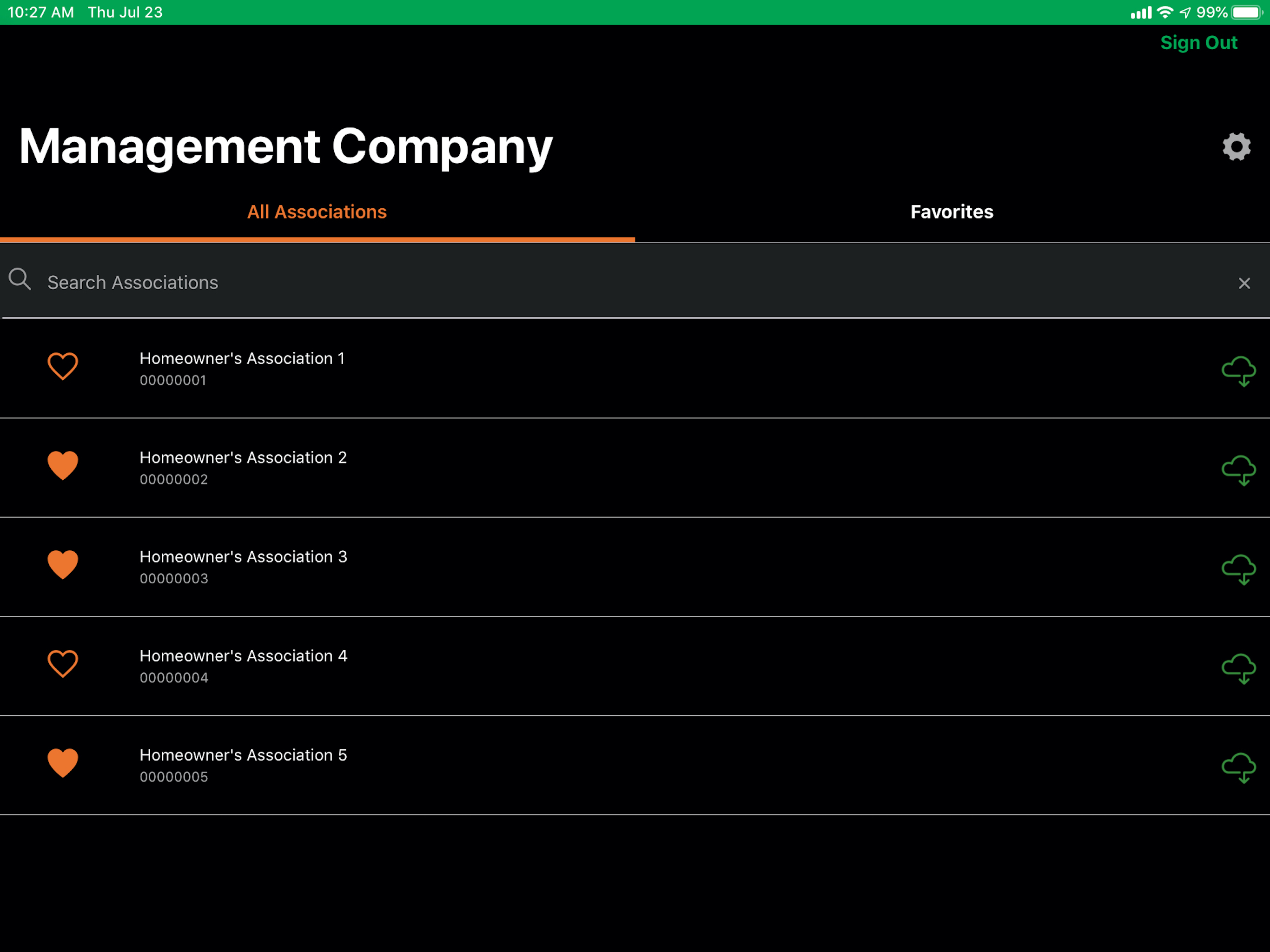
Task: Open Homeowner's Association 1 row
Action: coord(635,369)
